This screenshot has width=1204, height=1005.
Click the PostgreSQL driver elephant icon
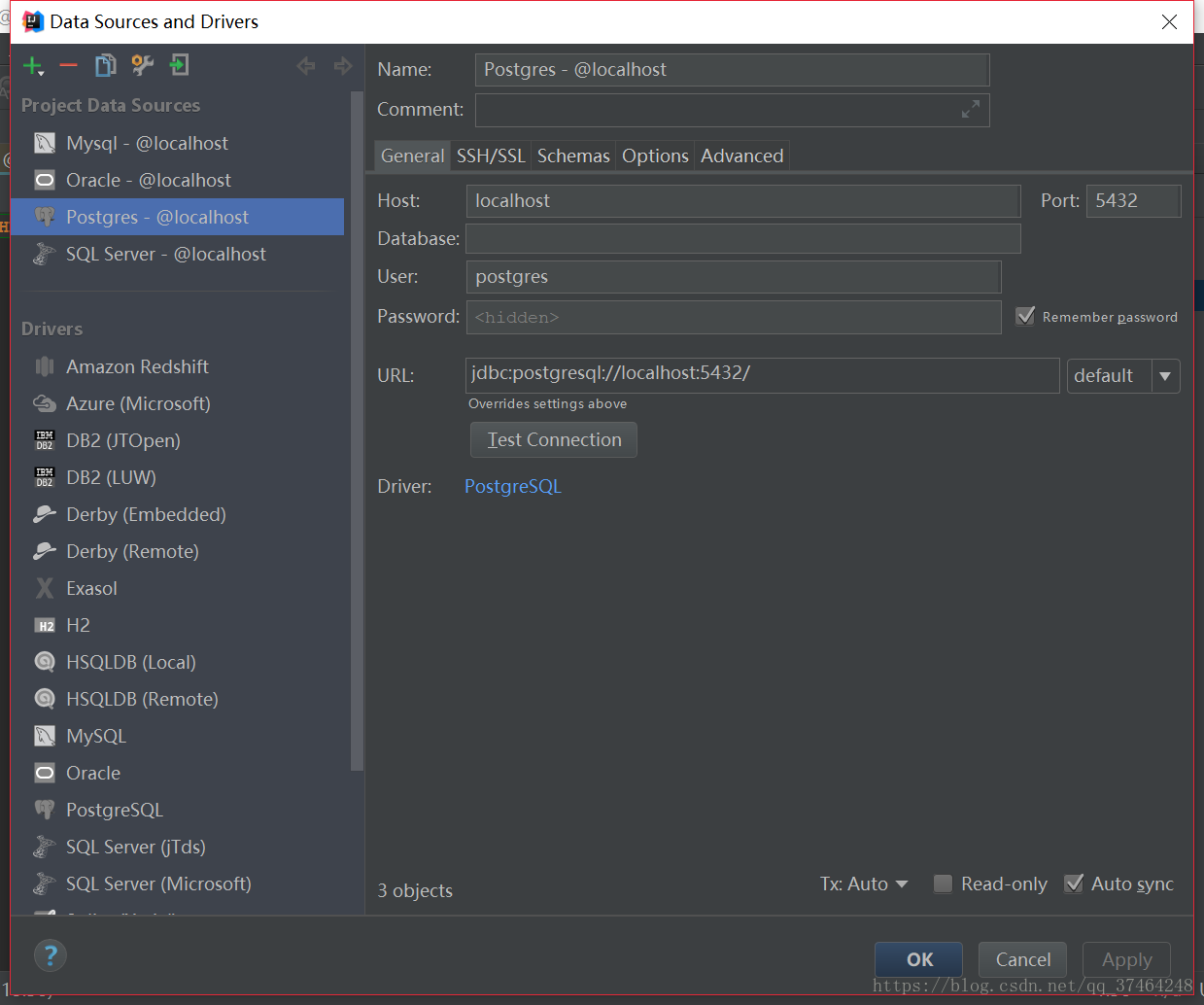tap(45, 810)
